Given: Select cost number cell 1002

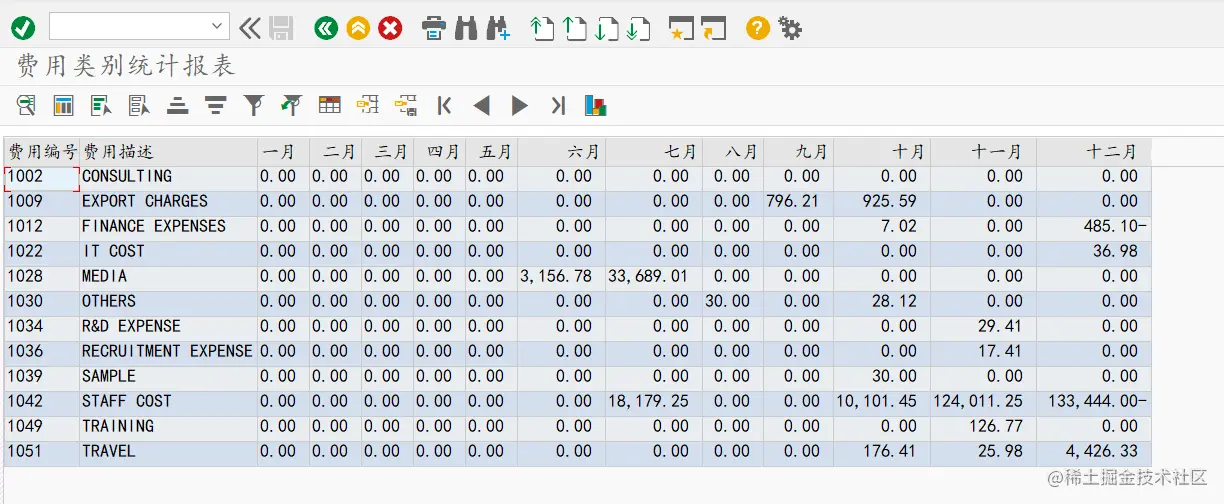Looking at the screenshot, I should pos(42,177).
